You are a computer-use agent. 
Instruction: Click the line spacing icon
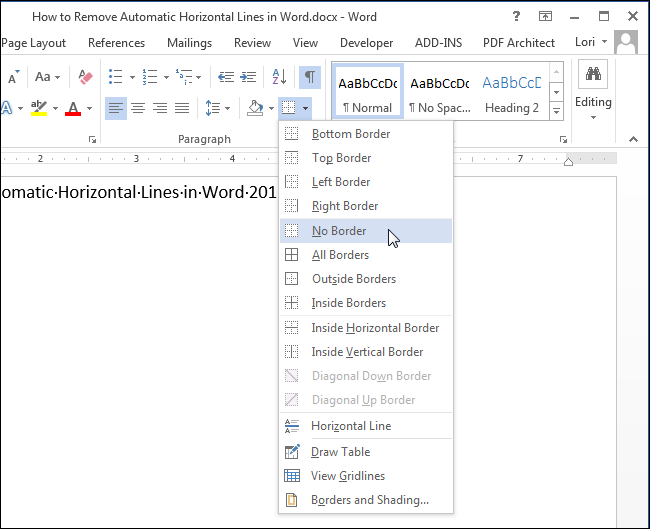(x=213, y=108)
